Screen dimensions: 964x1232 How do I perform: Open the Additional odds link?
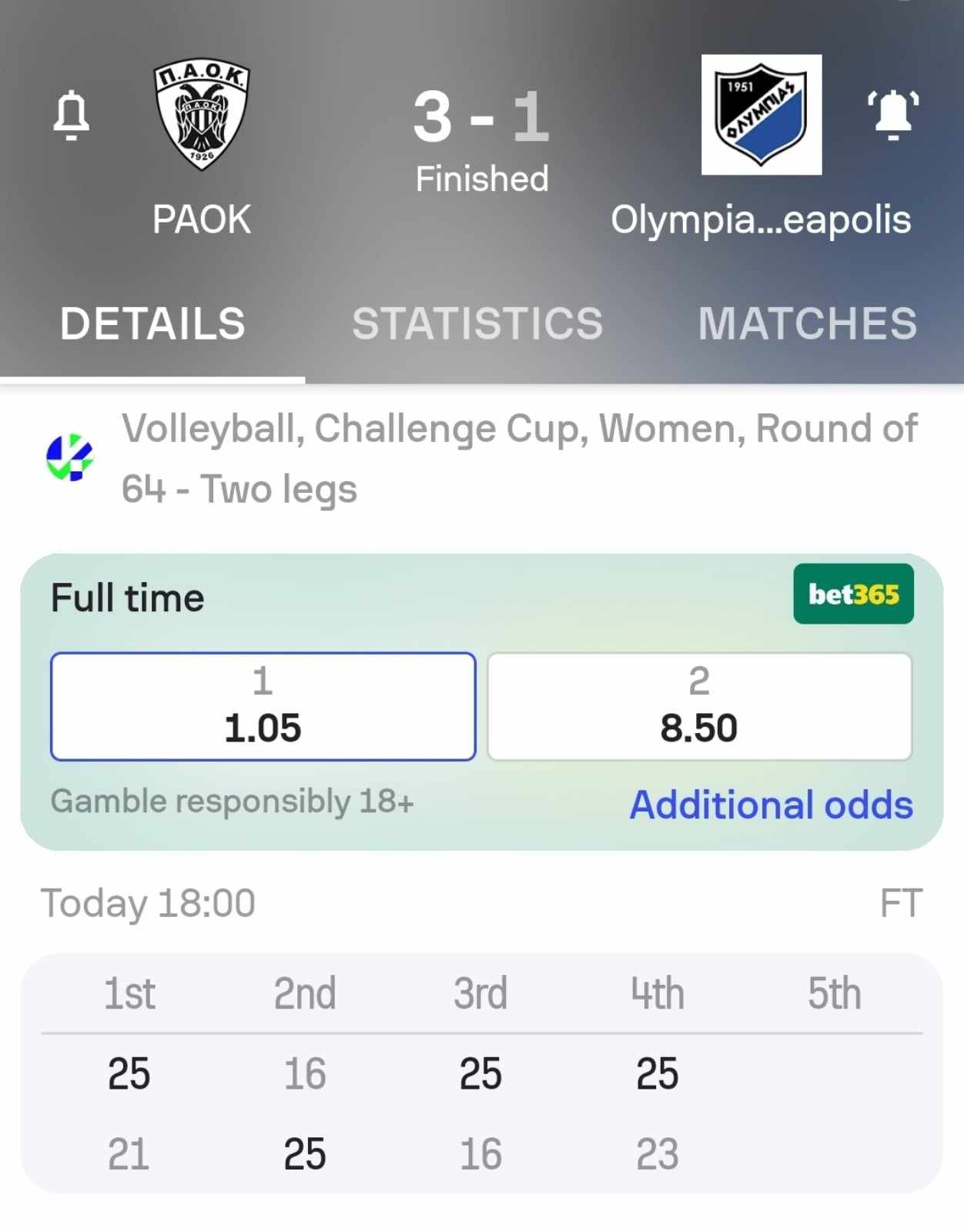772,805
